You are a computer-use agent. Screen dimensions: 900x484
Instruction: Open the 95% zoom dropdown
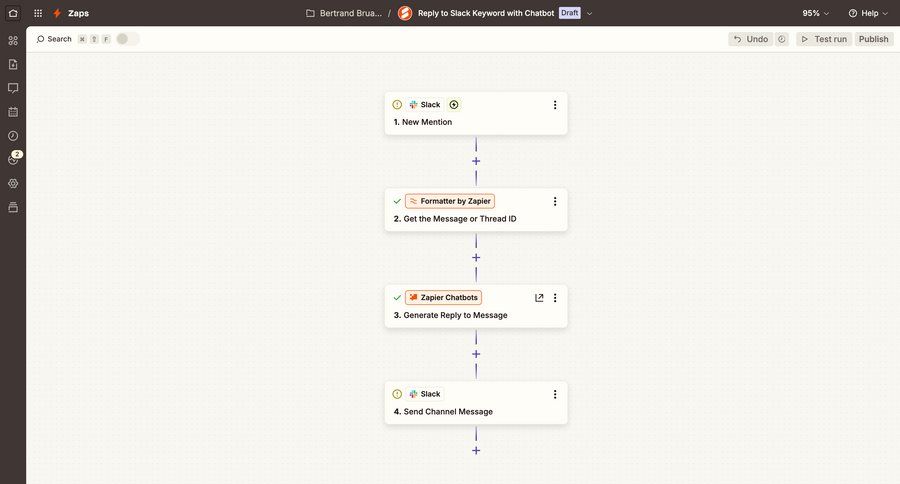click(816, 13)
